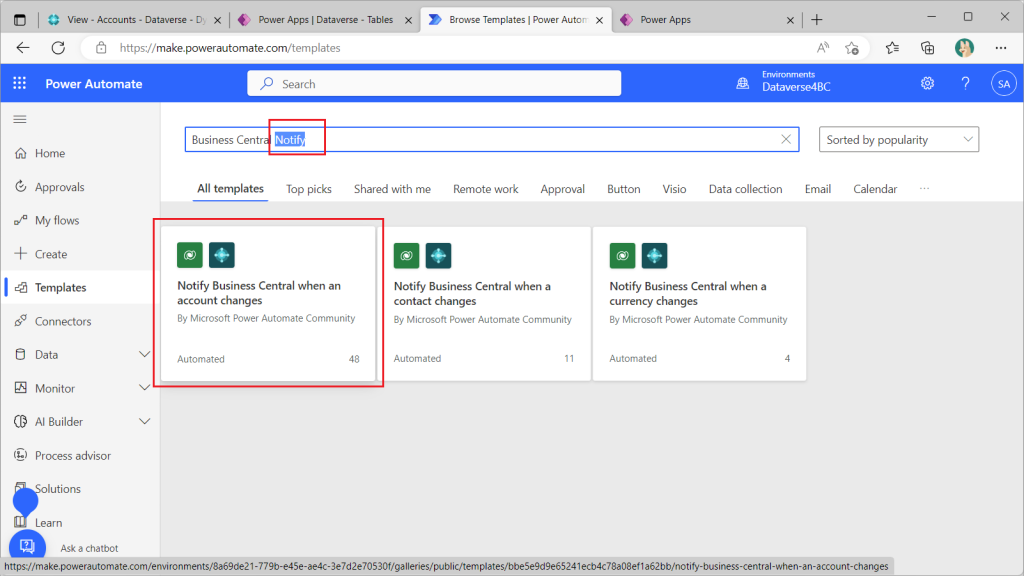Screen dimensions: 1024x576
Task: Go to Home in the sidebar
Action: point(80,153)
